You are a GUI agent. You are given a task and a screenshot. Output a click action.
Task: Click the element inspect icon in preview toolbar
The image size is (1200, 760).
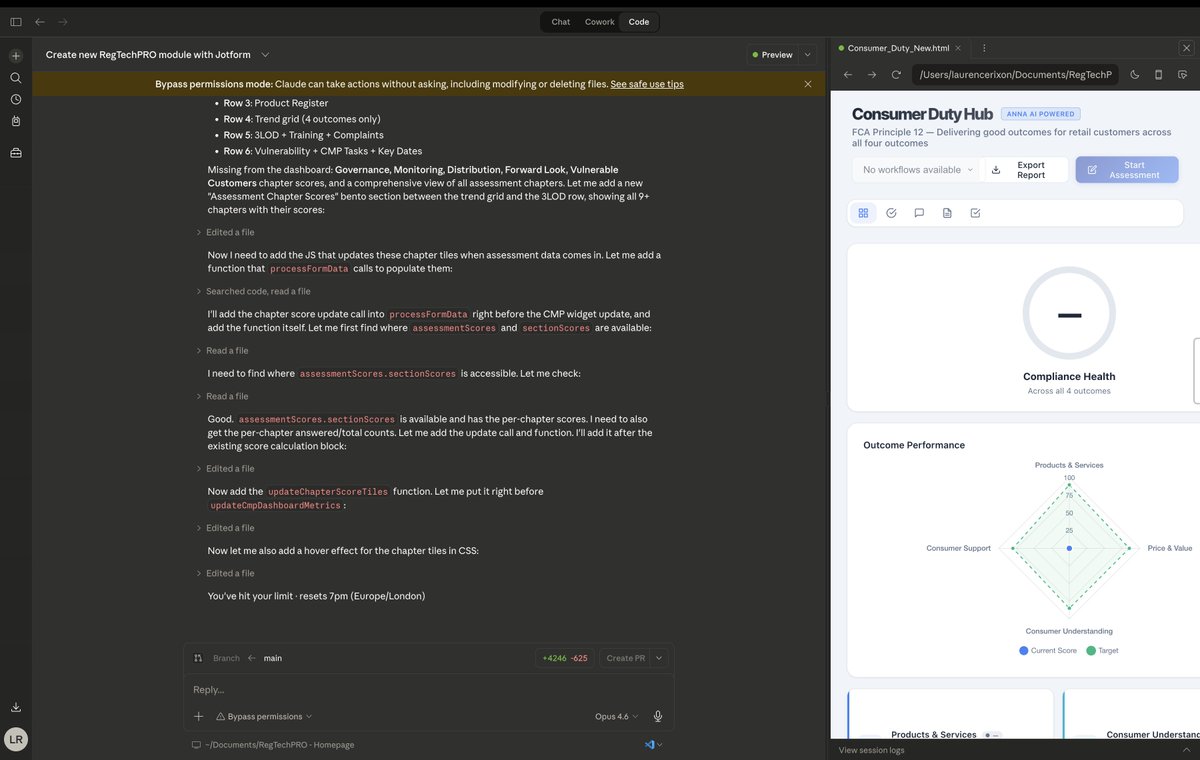tap(1182, 74)
